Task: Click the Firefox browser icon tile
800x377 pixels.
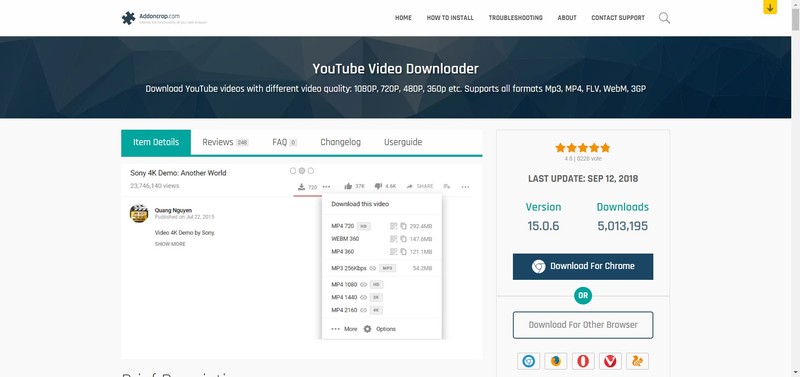Action: click(556, 361)
